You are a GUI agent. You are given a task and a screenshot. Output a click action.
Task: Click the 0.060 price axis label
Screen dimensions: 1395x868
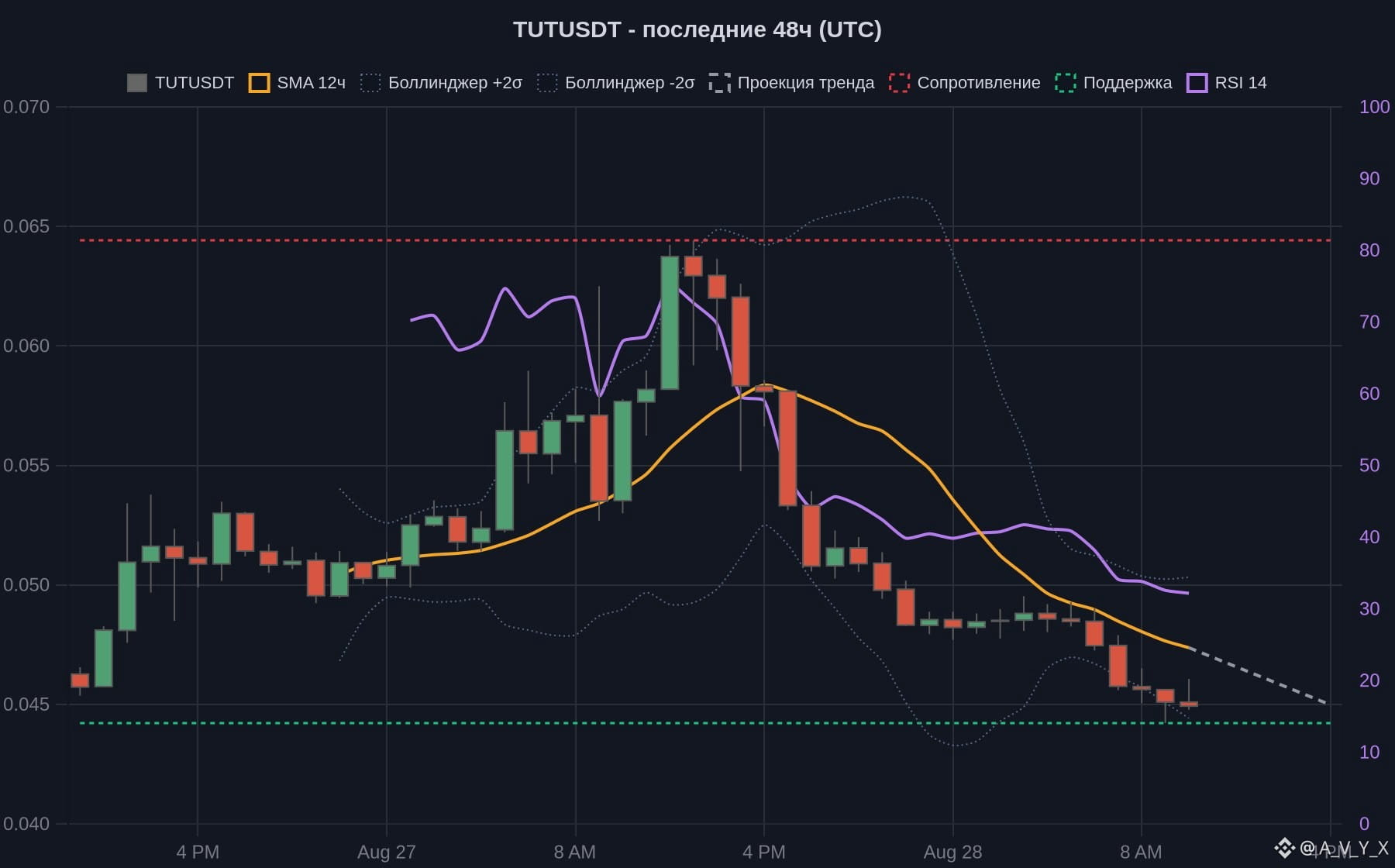tap(26, 346)
